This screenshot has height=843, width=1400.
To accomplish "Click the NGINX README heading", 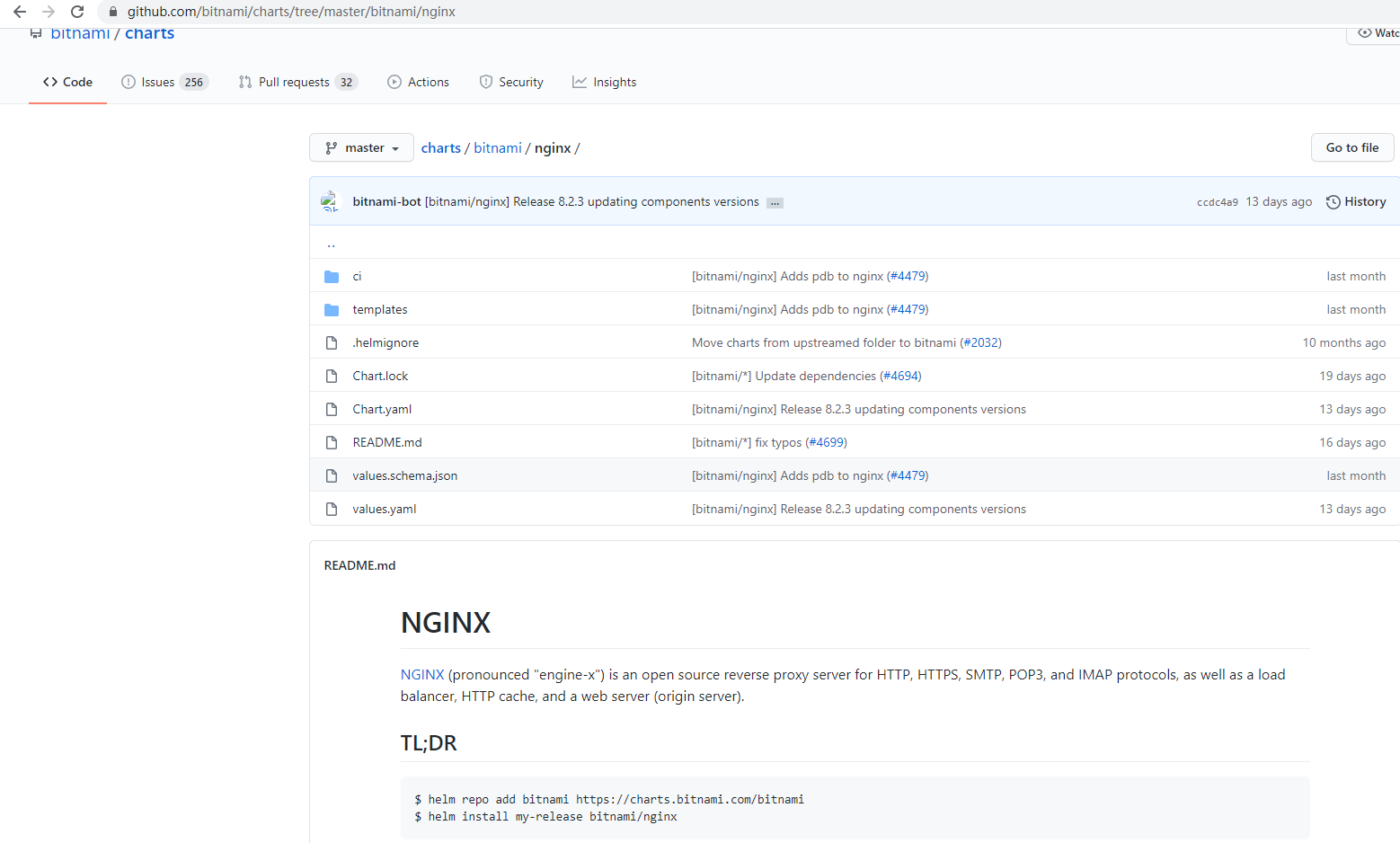I will 446,622.
